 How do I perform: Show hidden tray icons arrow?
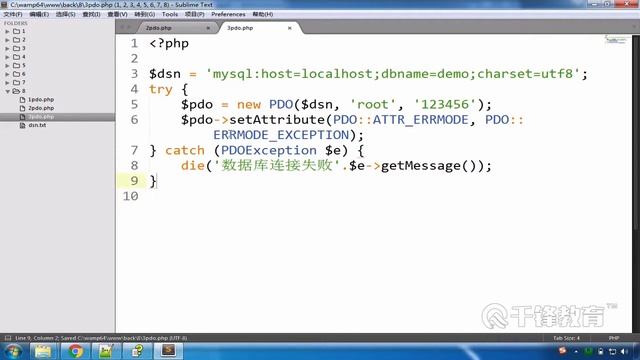[576, 351]
